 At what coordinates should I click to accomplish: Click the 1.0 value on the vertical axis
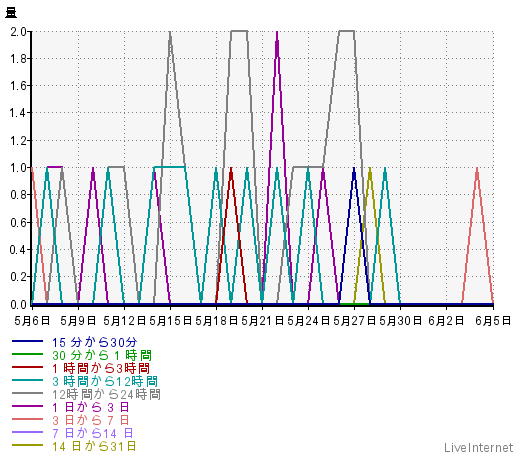click(x=18, y=168)
